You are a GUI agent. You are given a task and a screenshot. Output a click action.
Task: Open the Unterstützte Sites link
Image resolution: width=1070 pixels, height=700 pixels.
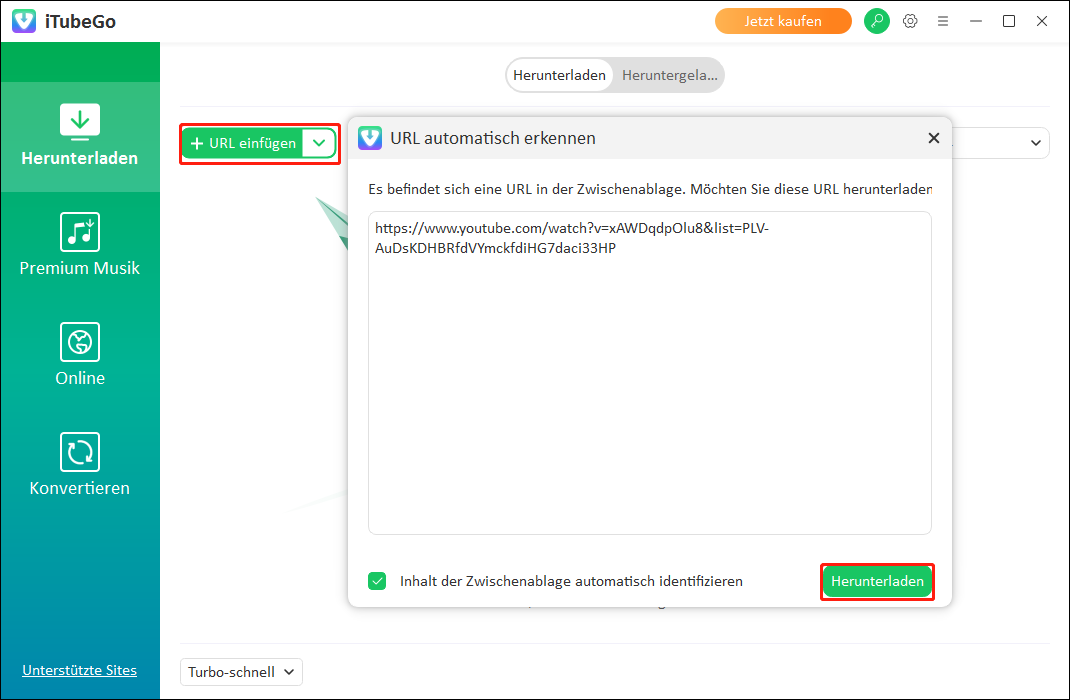(x=79, y=670)
